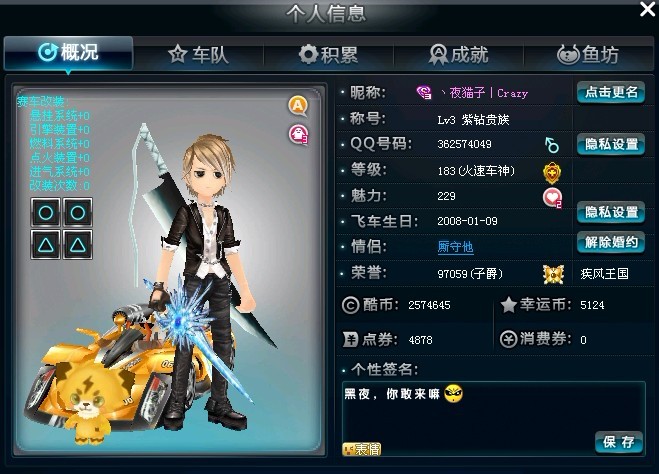Click the purple diamond nickname icon
The height and width of the screenshot is (474, 659).
(423, 92)
